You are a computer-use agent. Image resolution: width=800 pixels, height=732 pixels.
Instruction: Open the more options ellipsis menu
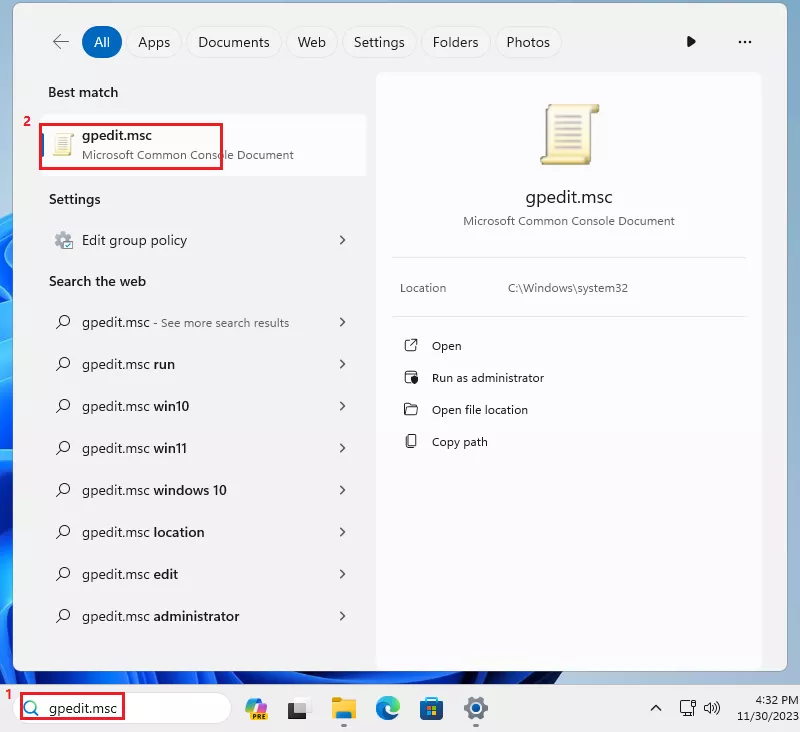(744, 42)
